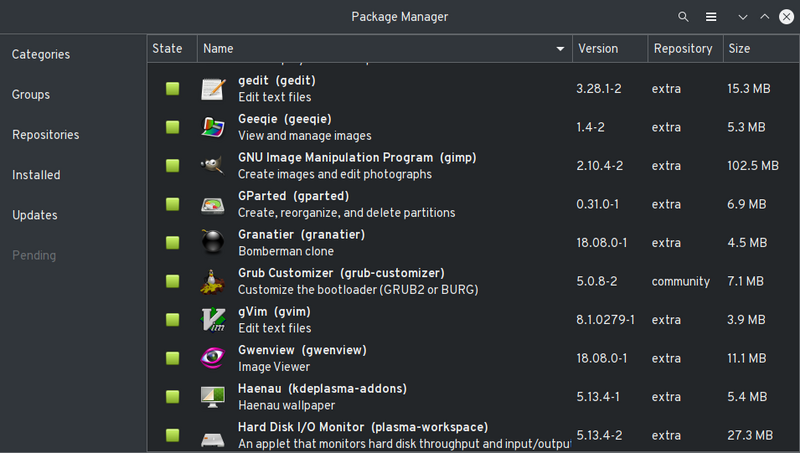The image size is (800, 453).
Task: Click the 15.3 MB size cell
Action: coord(748,89)
